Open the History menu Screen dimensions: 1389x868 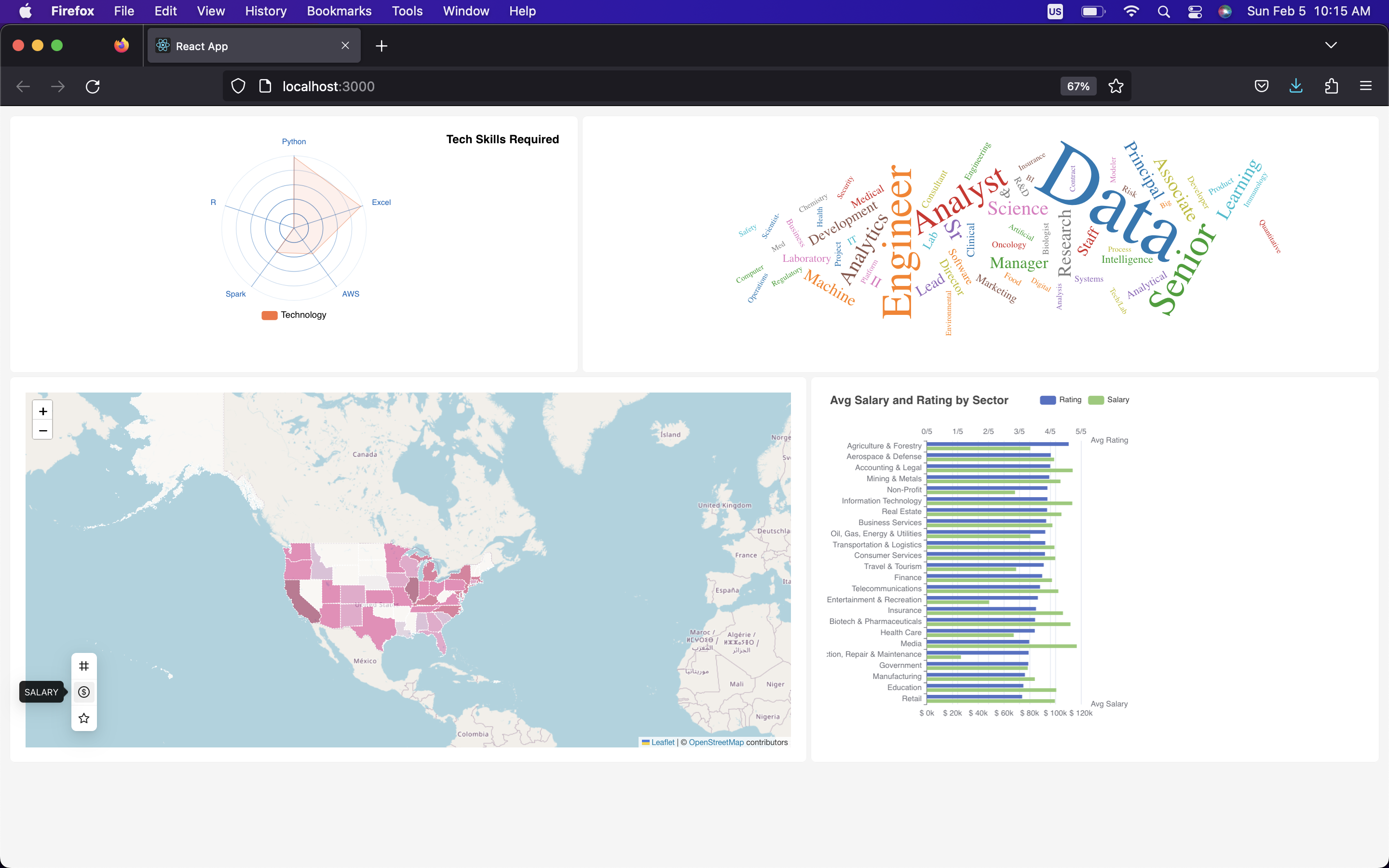pyautogui.click(x=265, y=11)
